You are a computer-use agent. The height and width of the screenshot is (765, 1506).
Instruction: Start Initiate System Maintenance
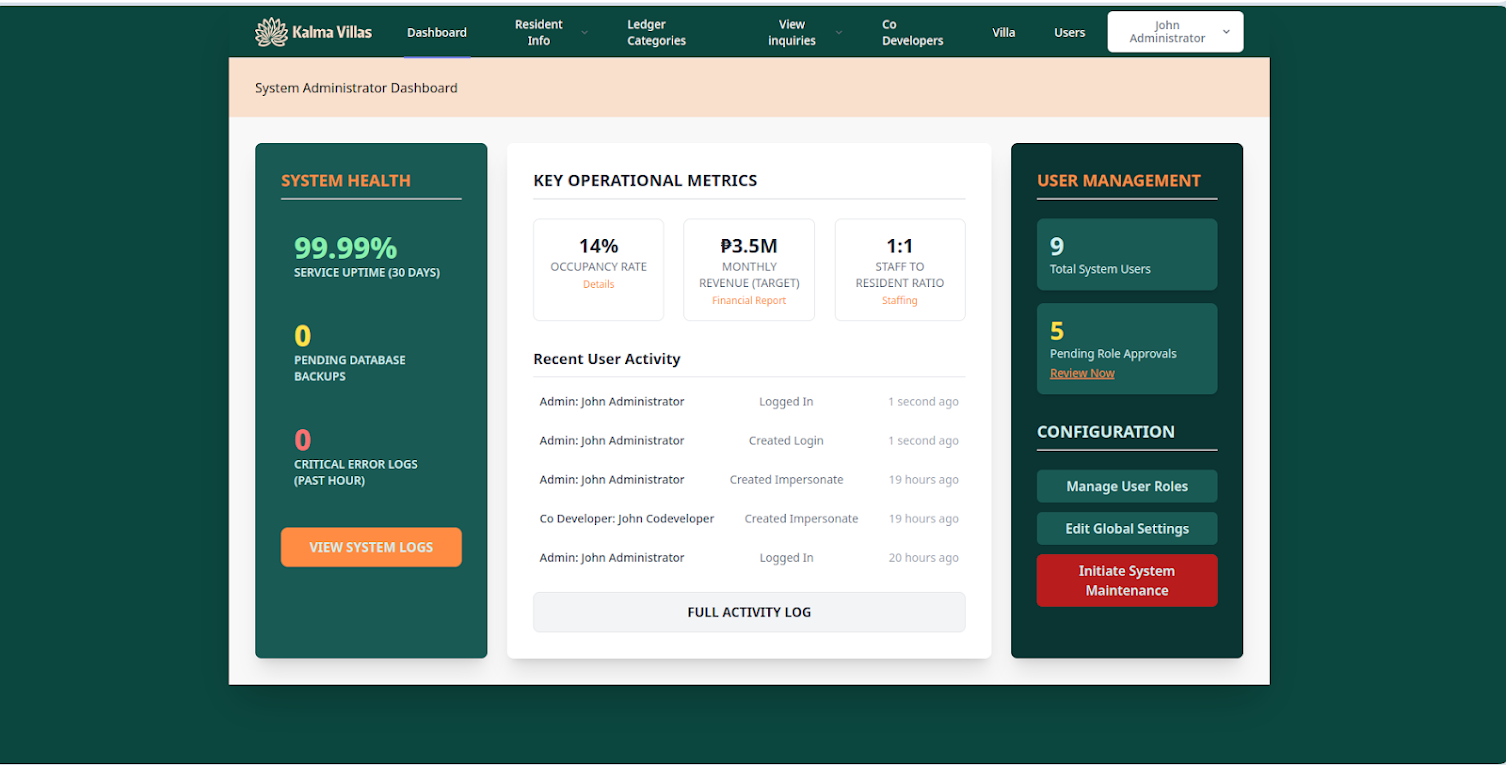point(1127,581)
